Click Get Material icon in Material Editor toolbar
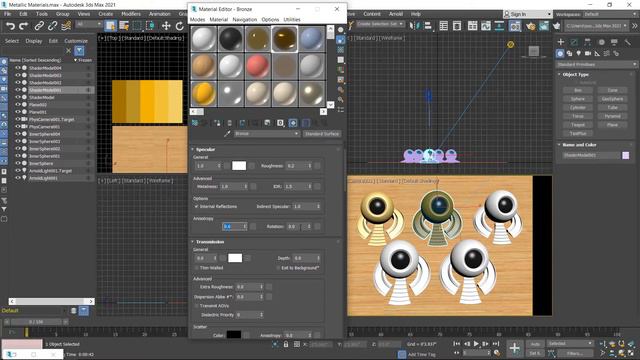Screen dimensions: 640x360 click(195, 123)
